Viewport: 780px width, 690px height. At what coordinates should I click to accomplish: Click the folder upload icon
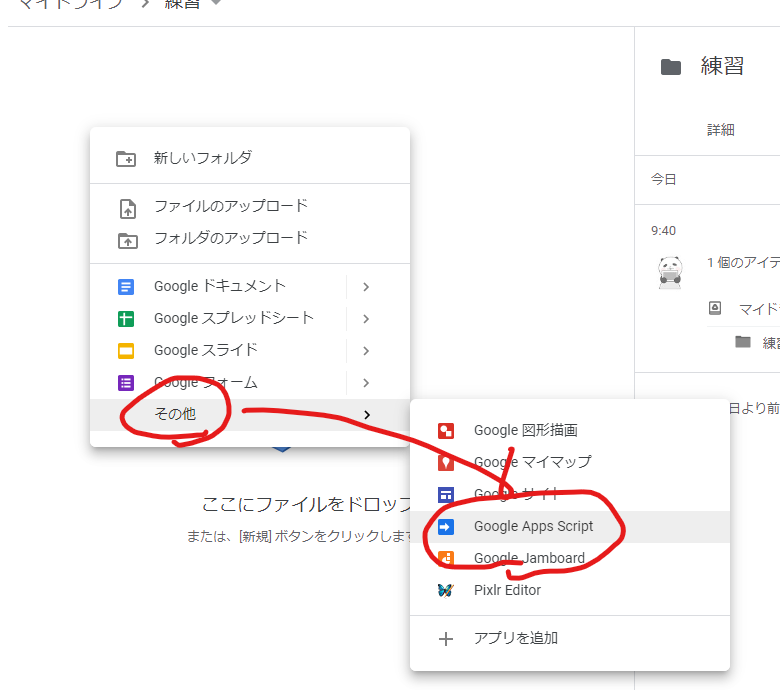tap(126, 240)
